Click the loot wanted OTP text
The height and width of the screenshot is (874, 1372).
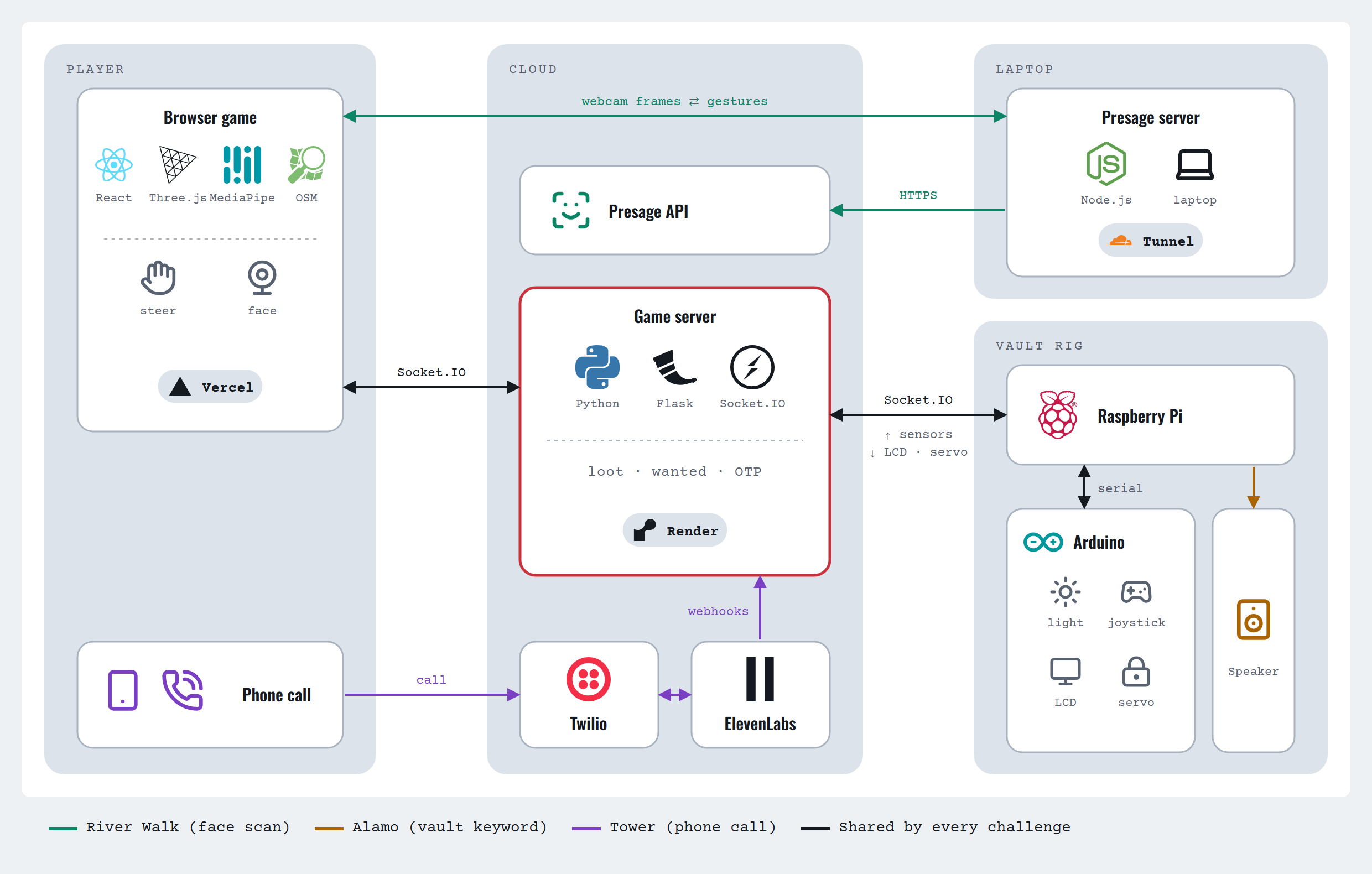tap(674, 471)
